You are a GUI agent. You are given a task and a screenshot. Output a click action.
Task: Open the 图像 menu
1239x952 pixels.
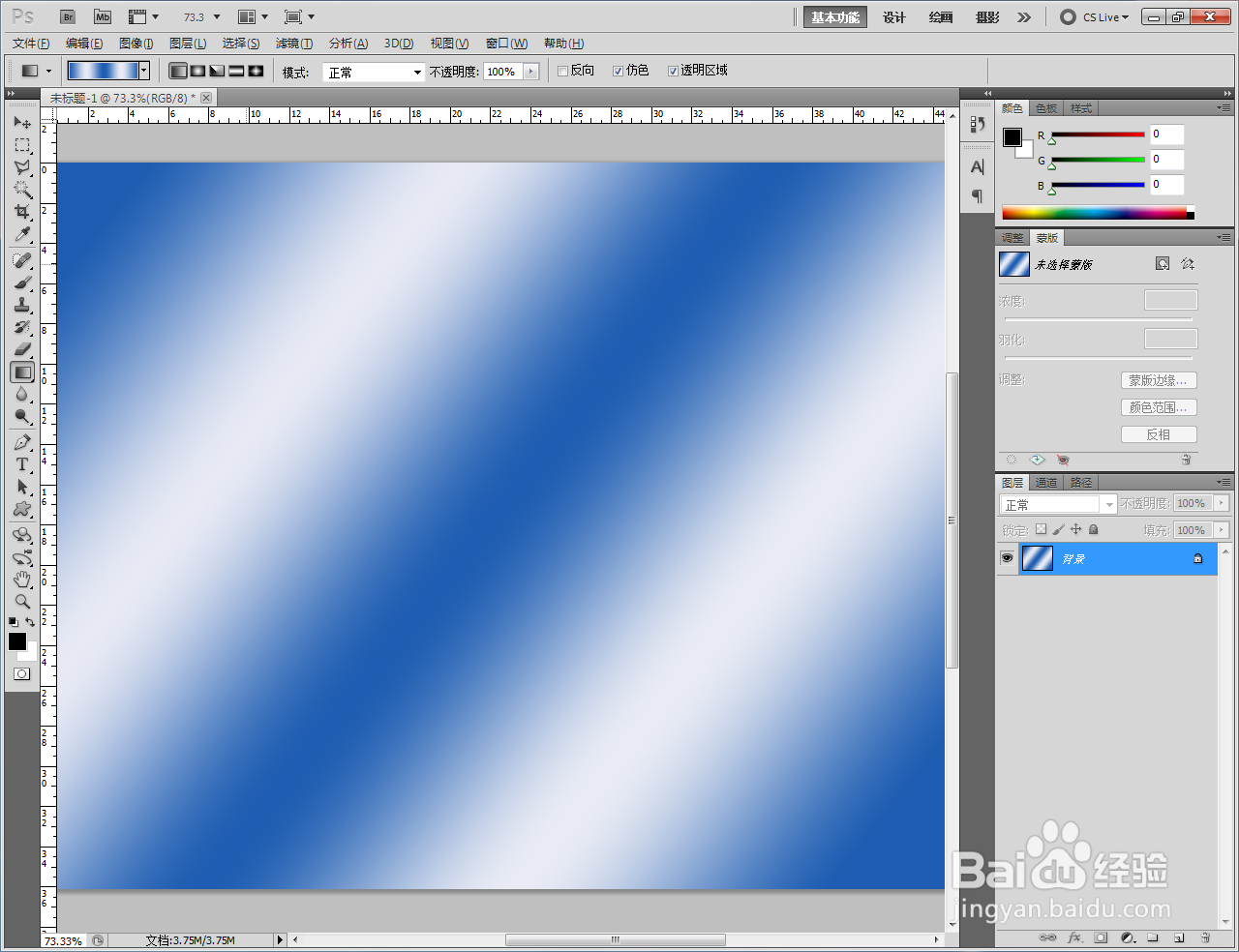pyautogui.click(x=136, y=44)
